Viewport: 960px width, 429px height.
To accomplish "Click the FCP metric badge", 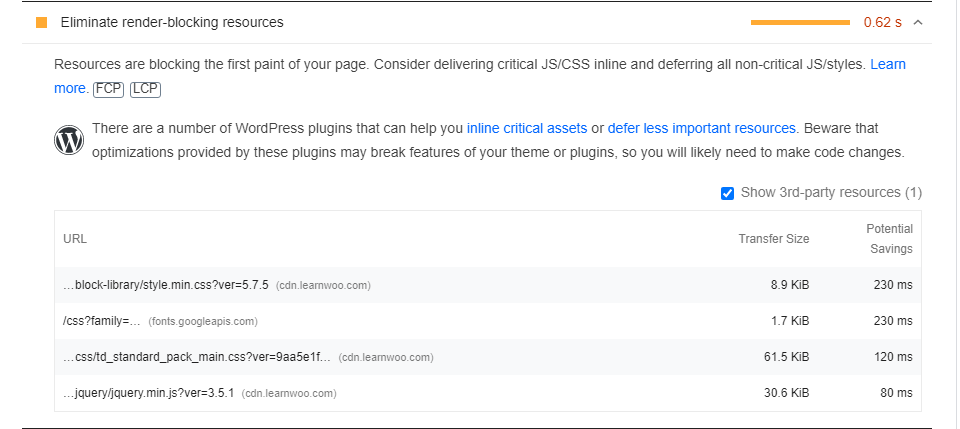I will pos(108,89).
